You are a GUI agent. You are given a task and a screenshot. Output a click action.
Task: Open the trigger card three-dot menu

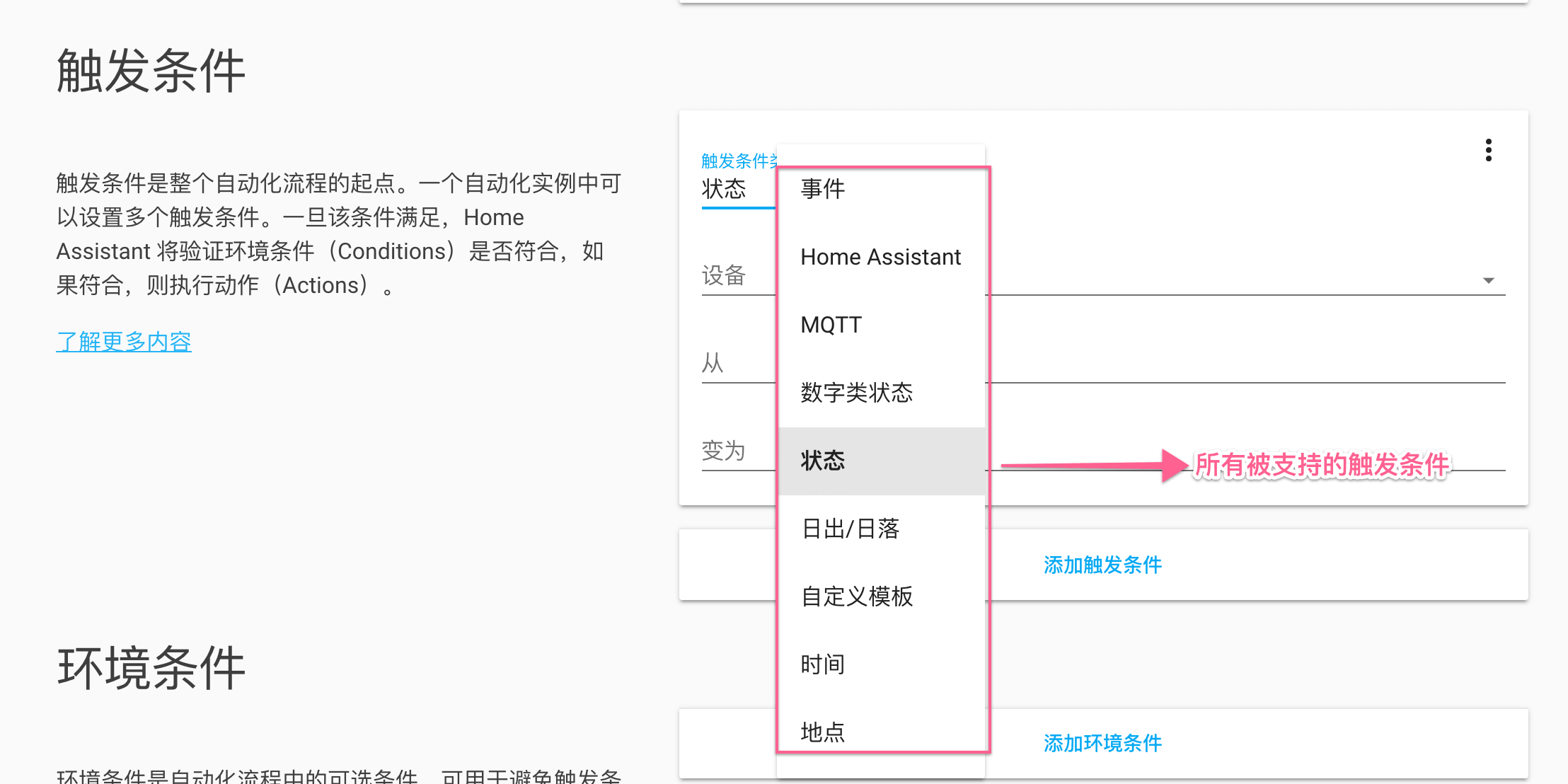pyautogui.click(x=1488, y=150)
